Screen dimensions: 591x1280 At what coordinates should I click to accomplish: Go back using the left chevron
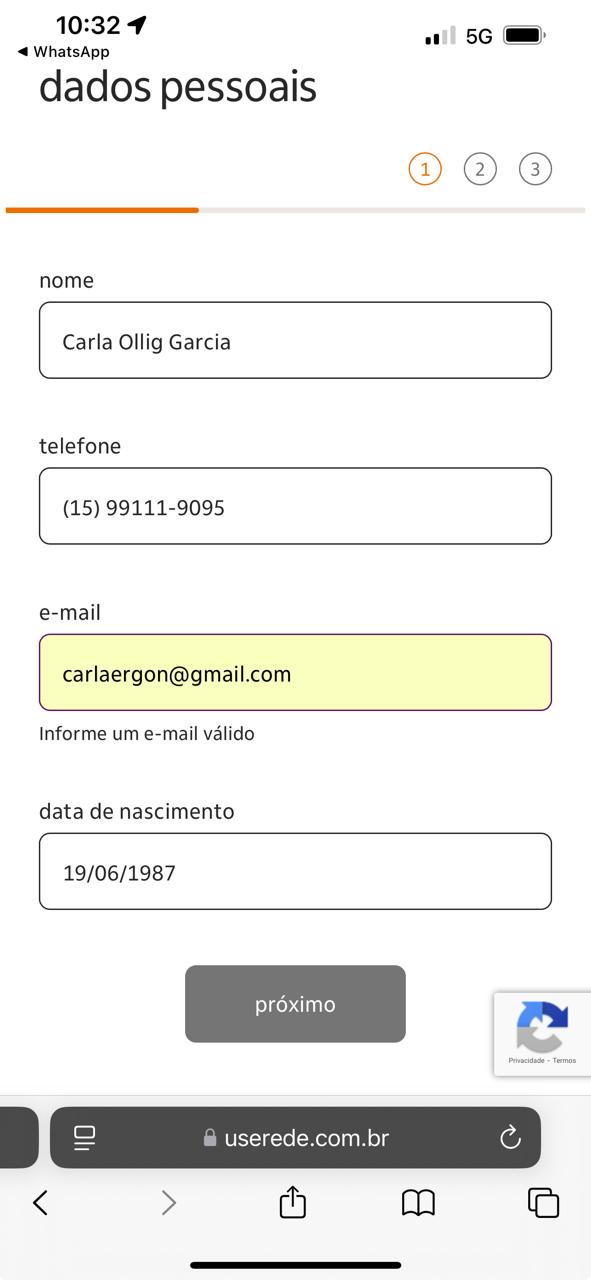click(40, 1203)
